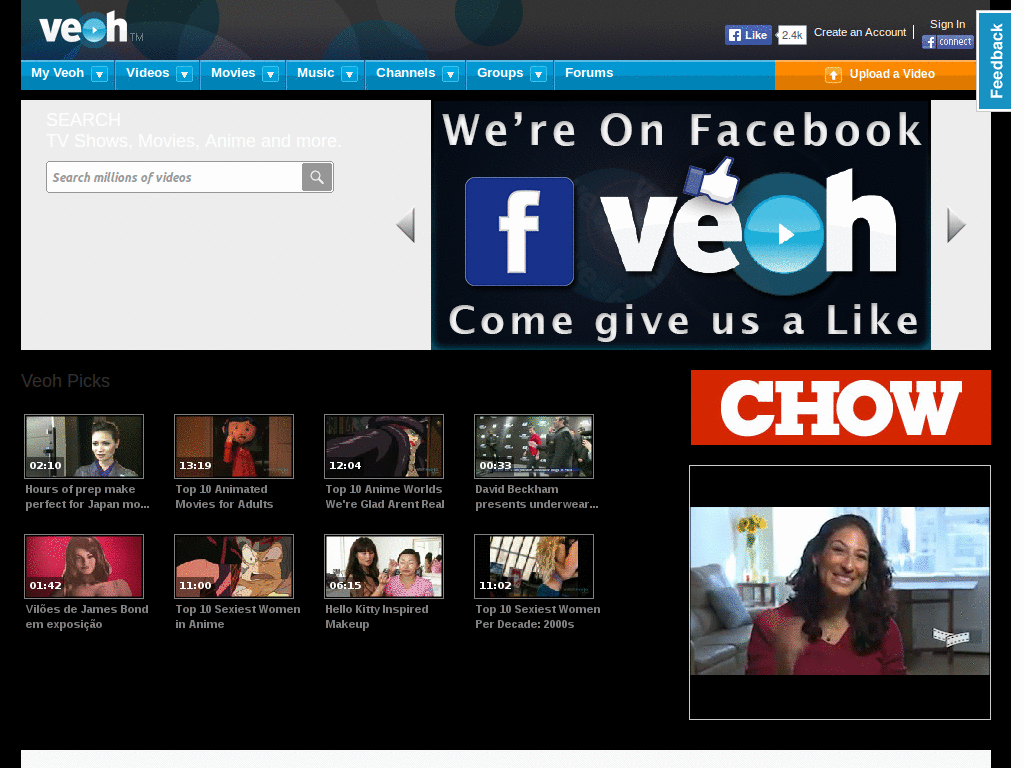Open the My Veoh menu
Viewport: 1024px width, 768px height.
pos(57,73)
